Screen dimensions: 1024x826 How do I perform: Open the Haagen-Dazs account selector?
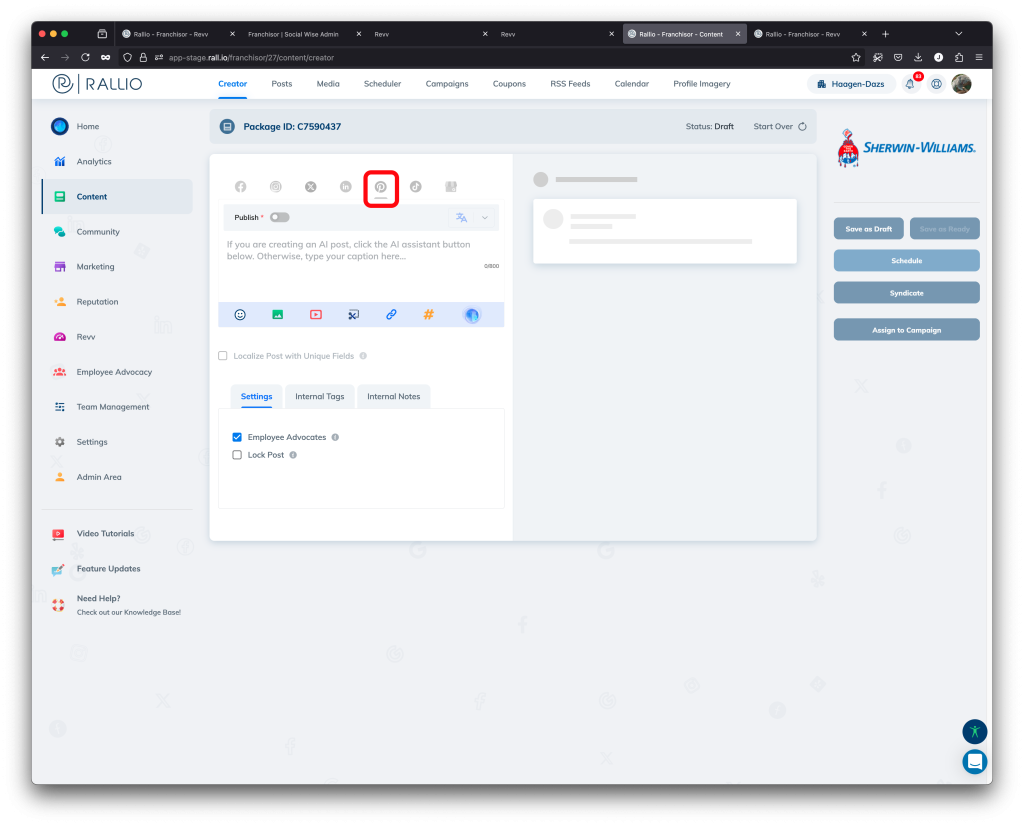coord(851,84)
